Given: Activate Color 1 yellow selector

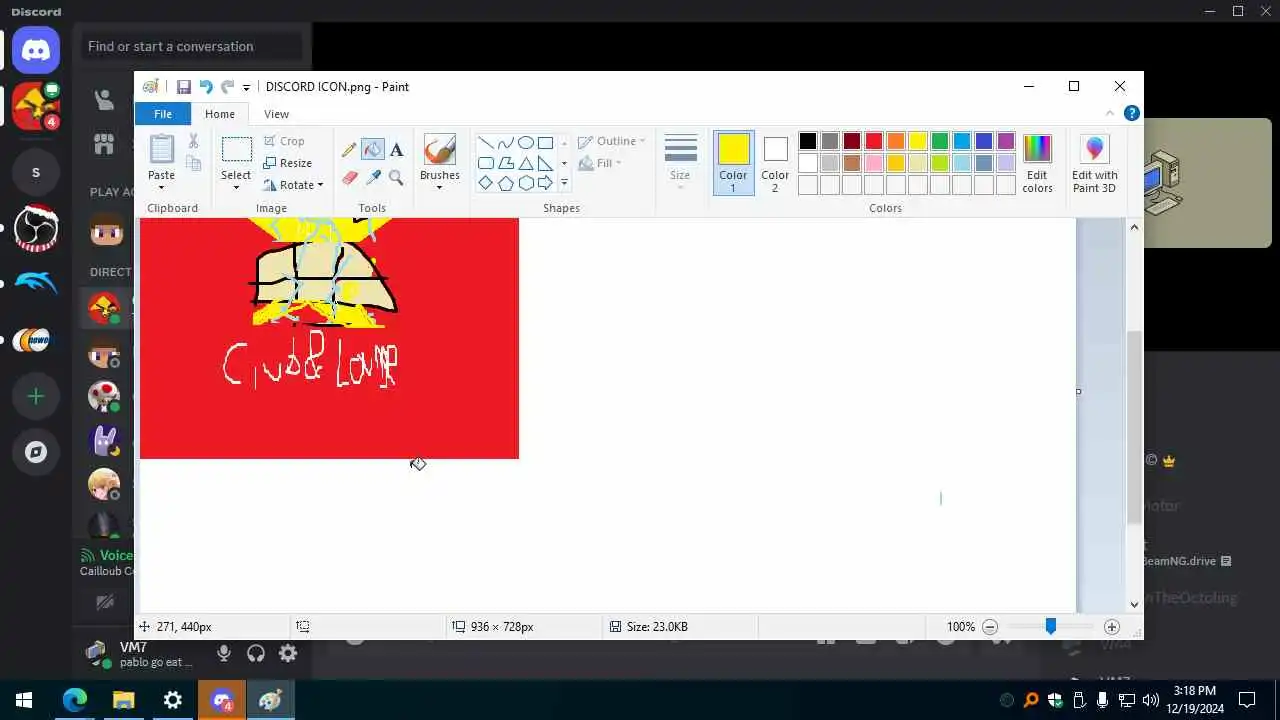Looking at the screenshot, I should tap(733, 163).
